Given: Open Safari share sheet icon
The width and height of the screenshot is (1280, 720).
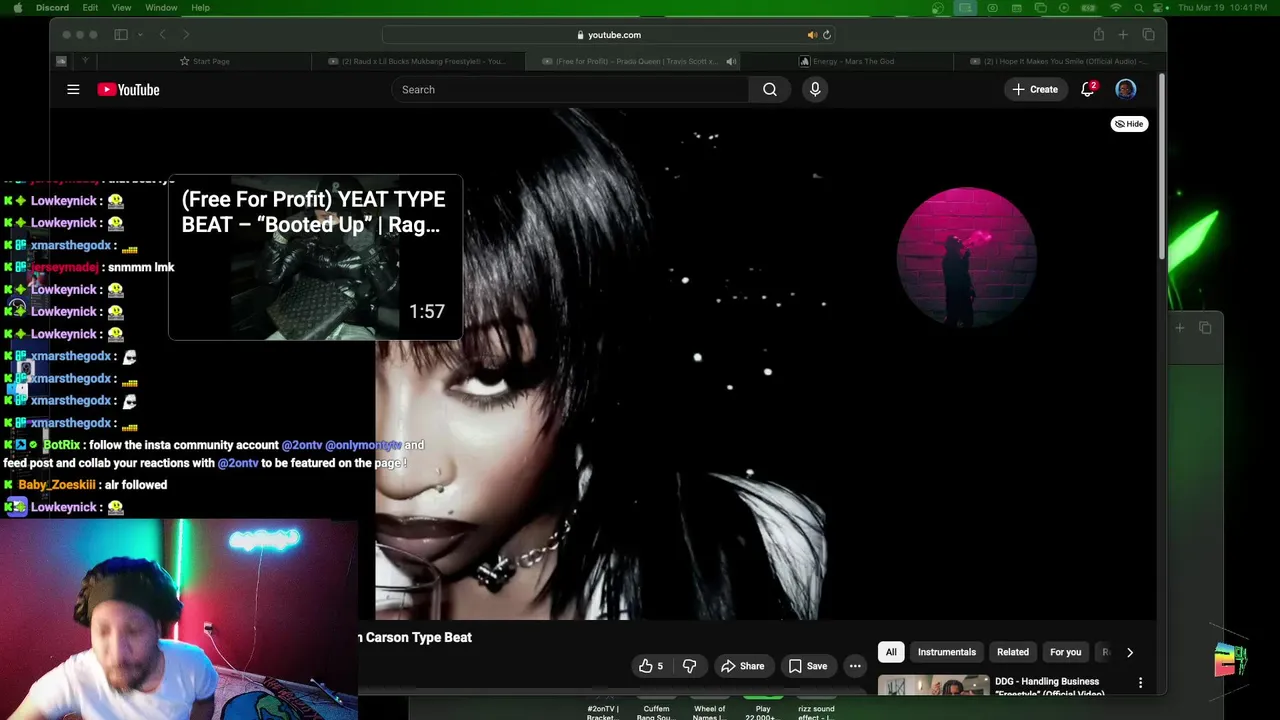Looking at the screenshot, I should click(x=1098, y=35).
